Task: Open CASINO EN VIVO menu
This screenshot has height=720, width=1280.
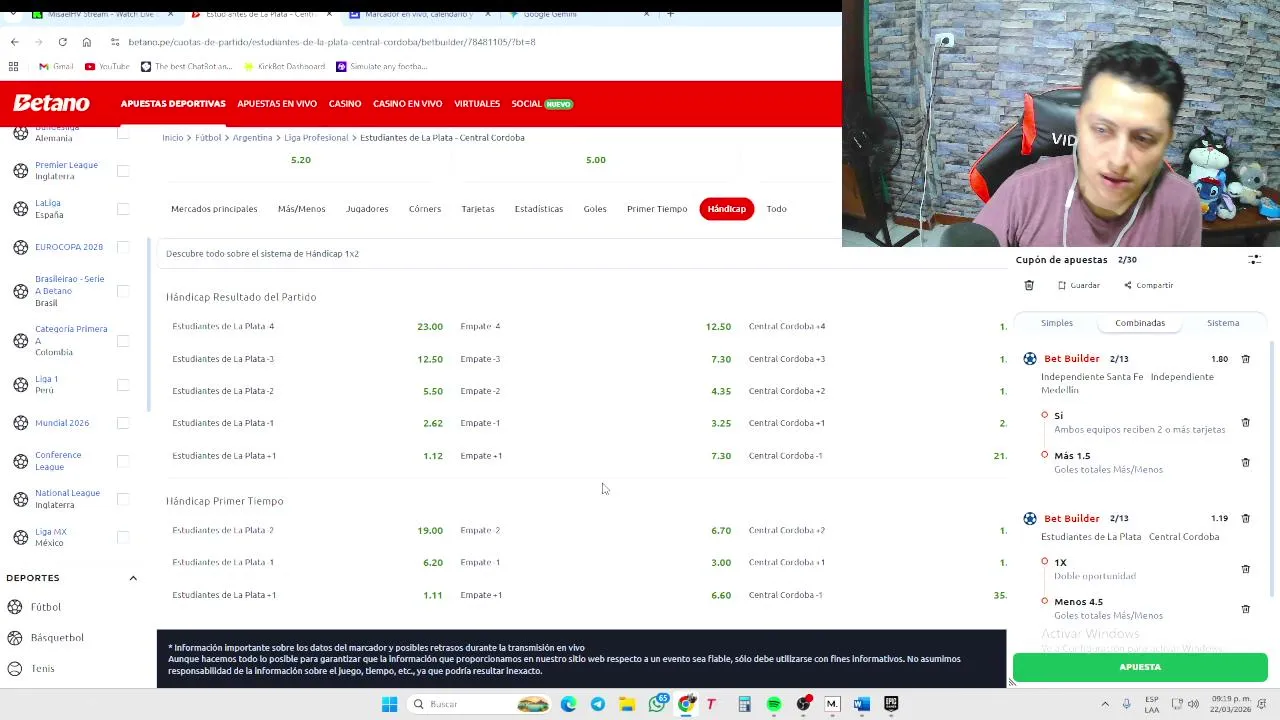Action: click(407, 104)
